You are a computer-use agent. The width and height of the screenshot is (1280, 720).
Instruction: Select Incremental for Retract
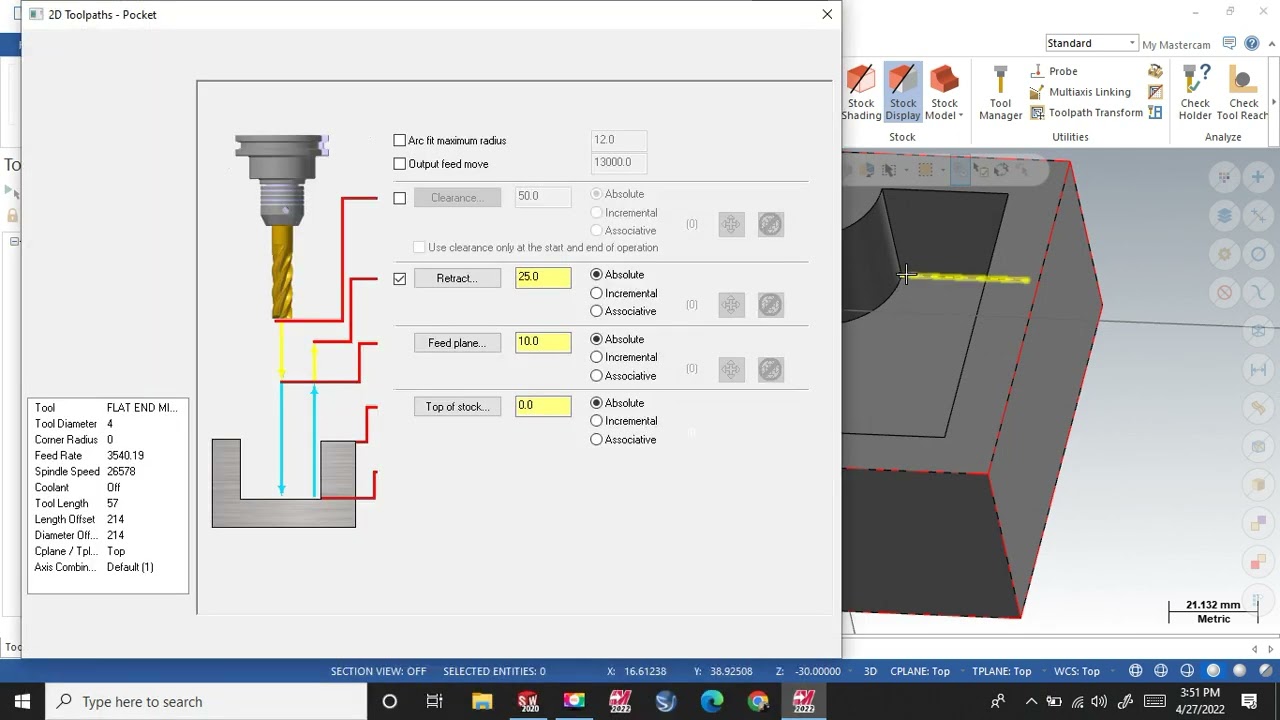(x=597, y=293)
